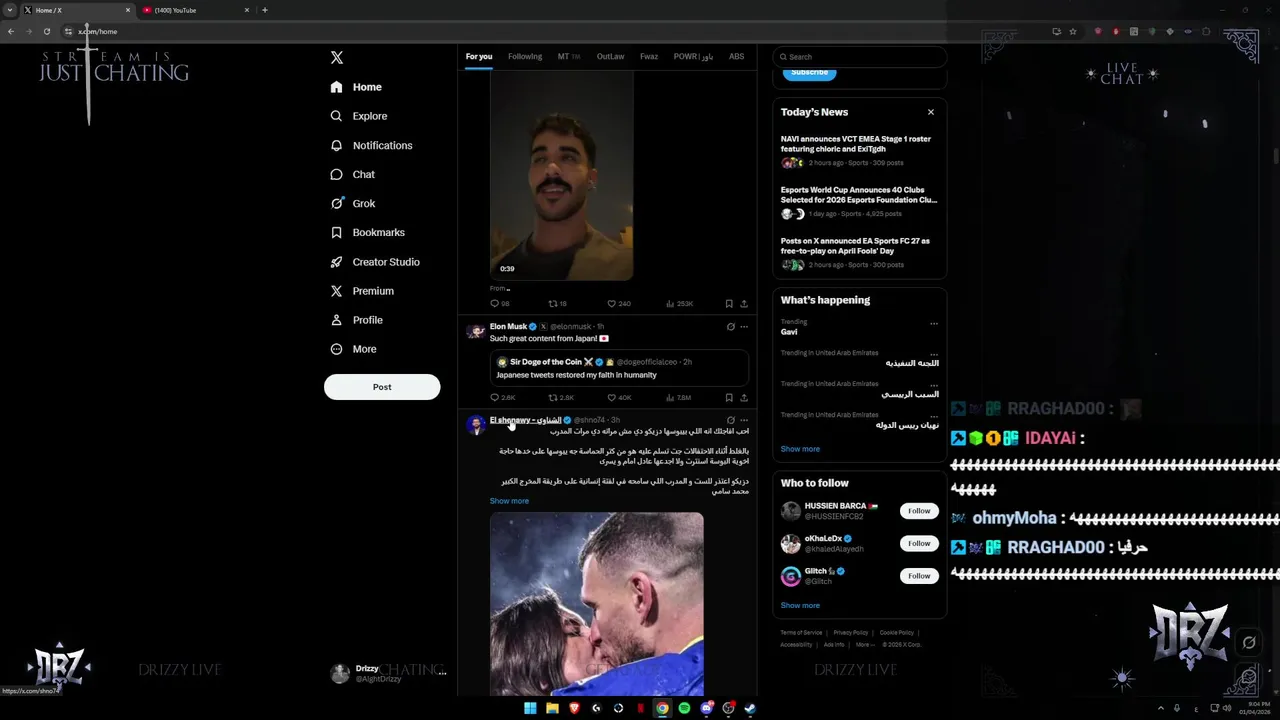The height and width of the screenshot is (720, 1280).
Task: Reply to the 0:39 video post
Action: click(499, 304)
